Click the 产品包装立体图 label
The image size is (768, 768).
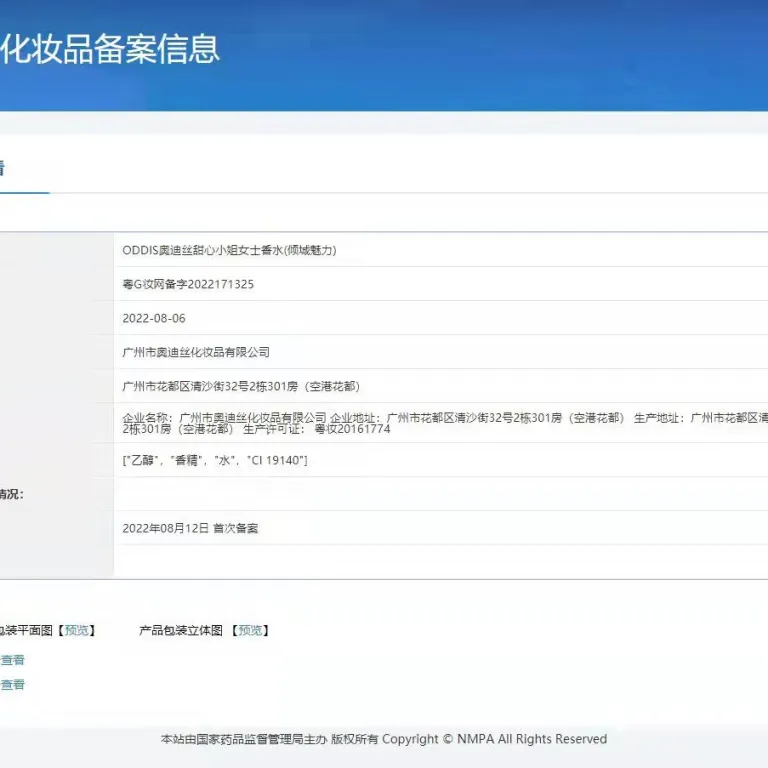pos(181,630)
